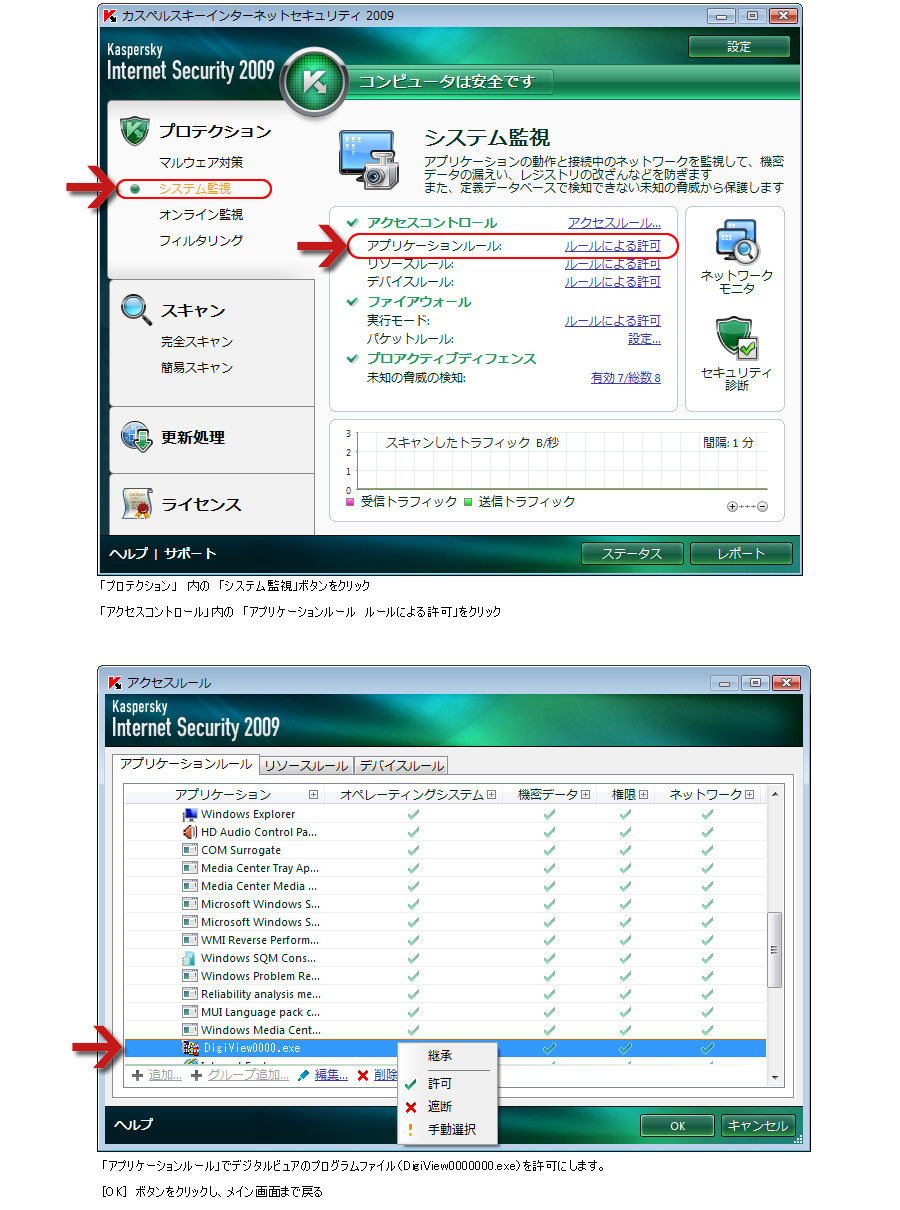Select フィルタリング in the Protection list
900x1210 pixels.
point(201,240)
